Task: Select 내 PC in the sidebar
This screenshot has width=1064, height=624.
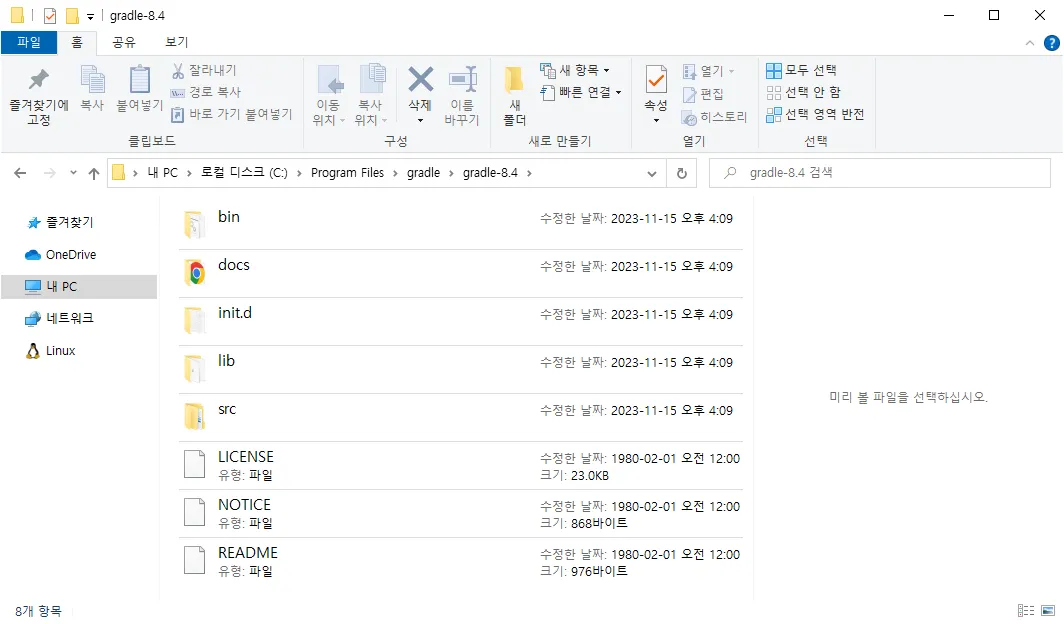Action: 79,286
